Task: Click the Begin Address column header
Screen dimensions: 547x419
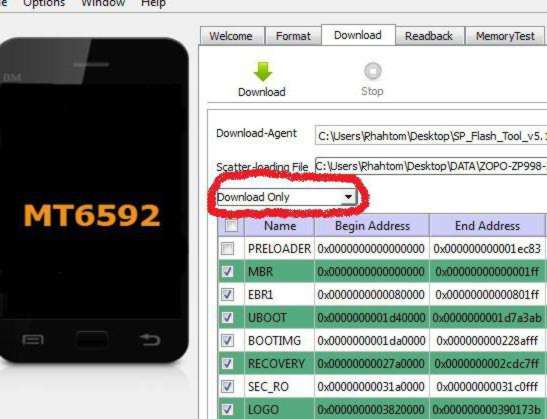Action: (372, 226)
